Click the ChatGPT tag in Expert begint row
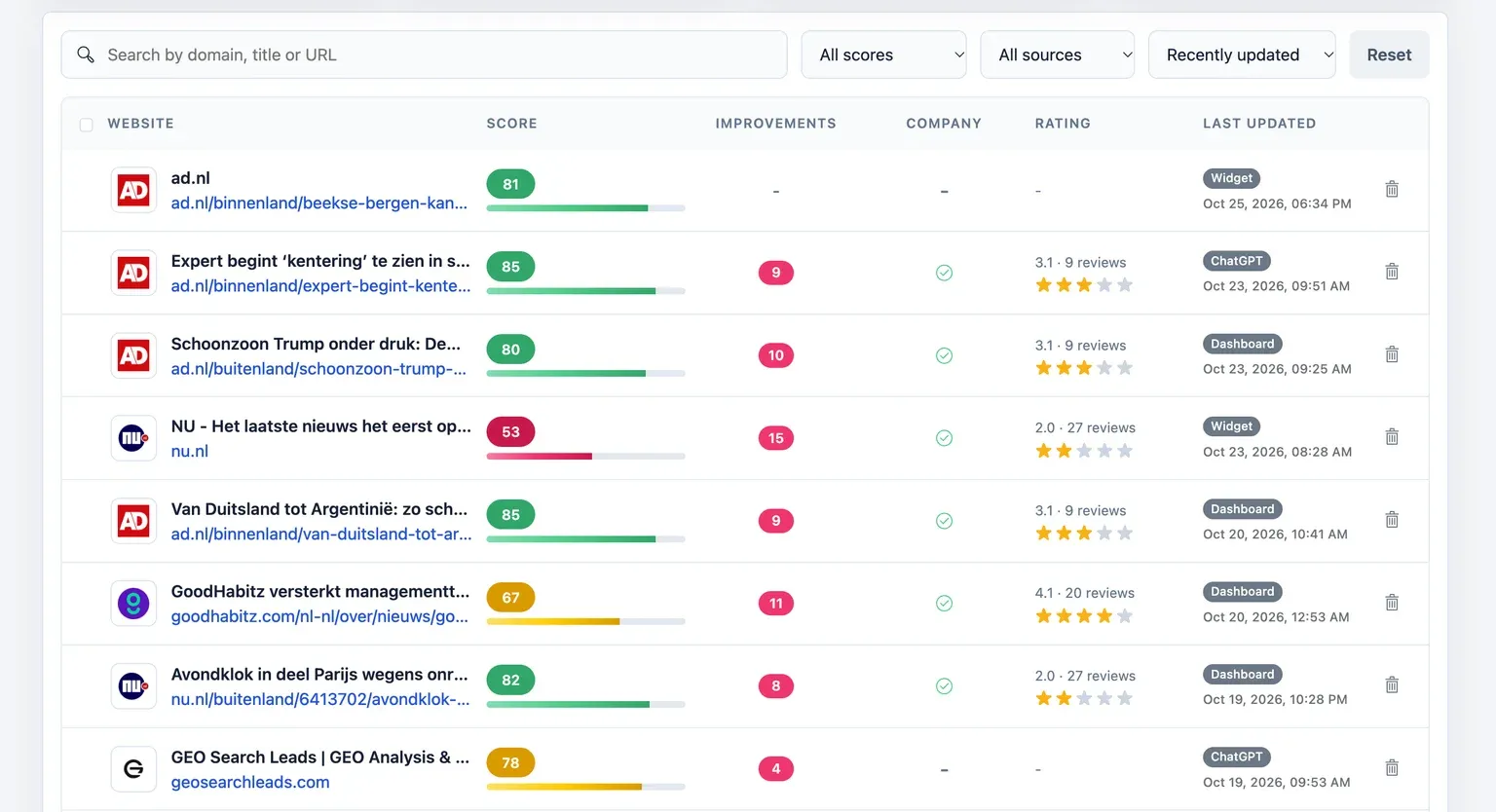The image size is (1496, 812). 1237,261
